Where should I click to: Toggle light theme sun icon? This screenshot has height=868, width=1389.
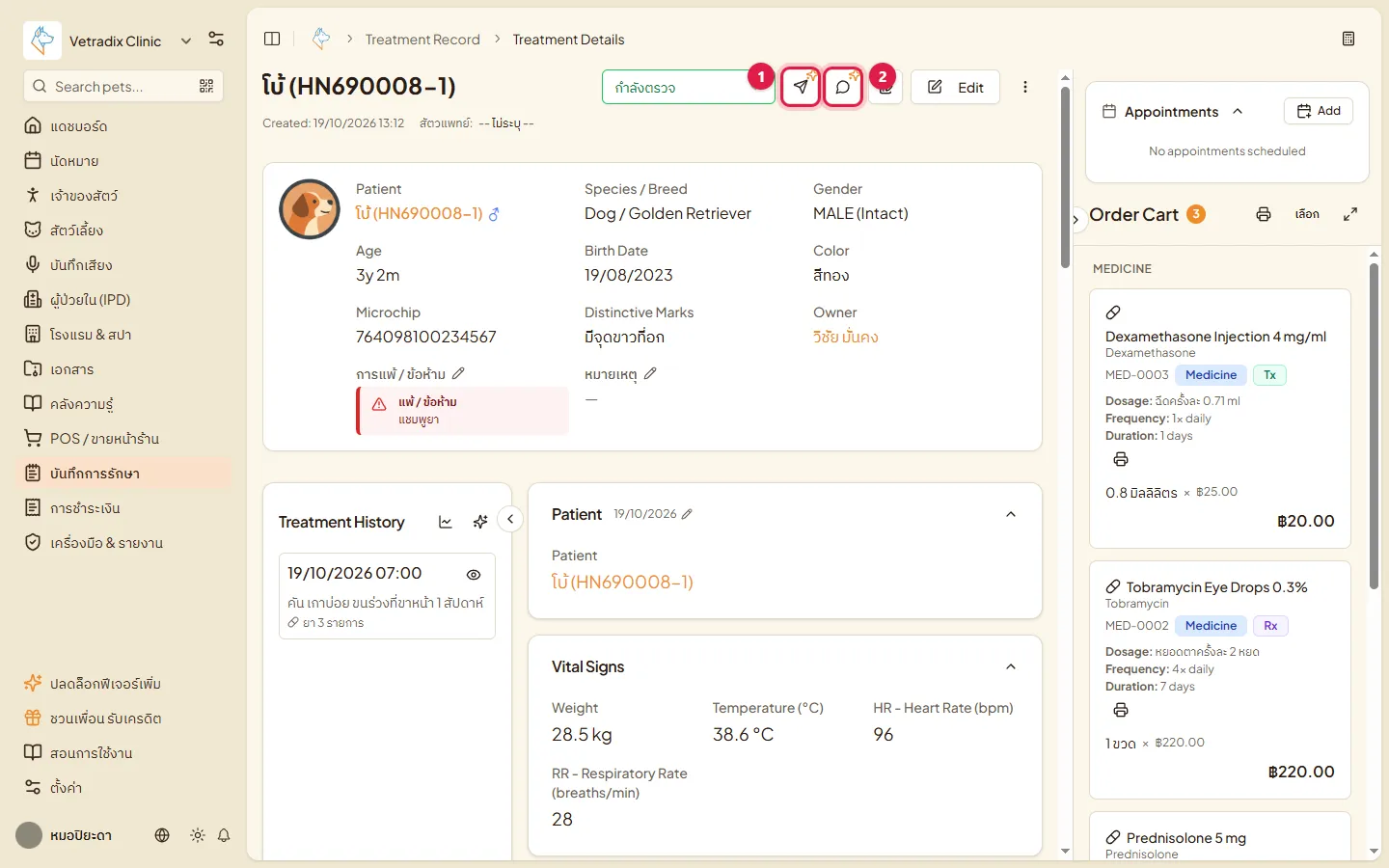pyautogui.click(x=198, y=835)
